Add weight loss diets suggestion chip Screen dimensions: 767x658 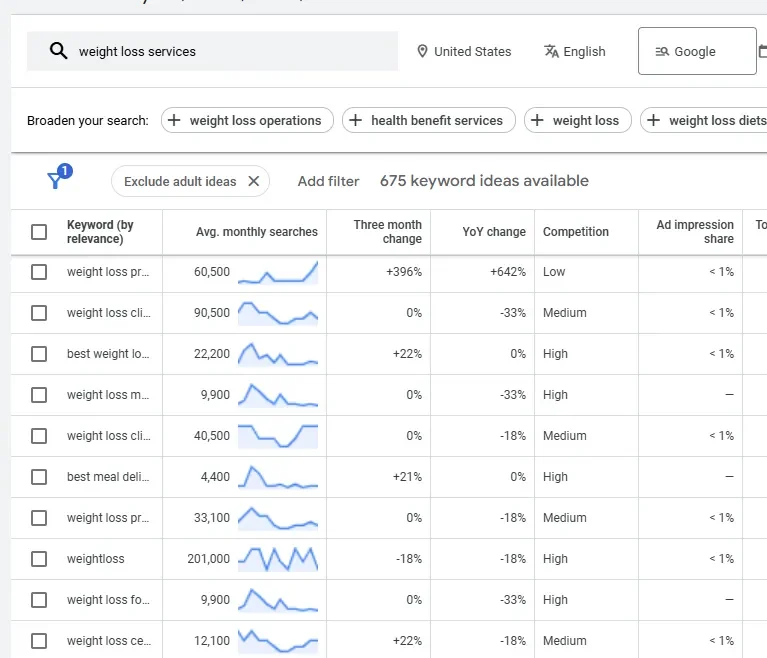point(702,120)
